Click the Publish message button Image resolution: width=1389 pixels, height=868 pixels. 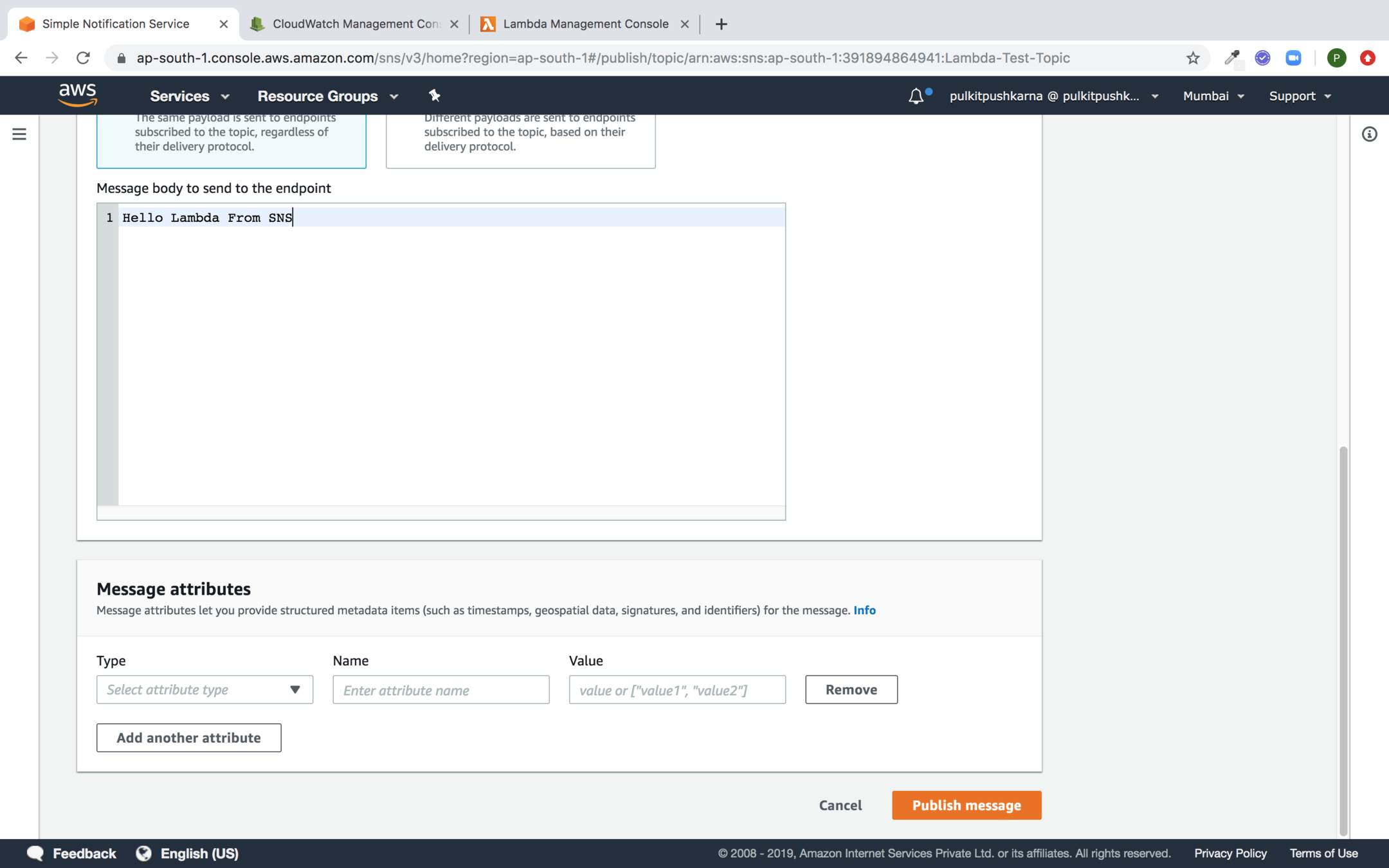point(966,805)
